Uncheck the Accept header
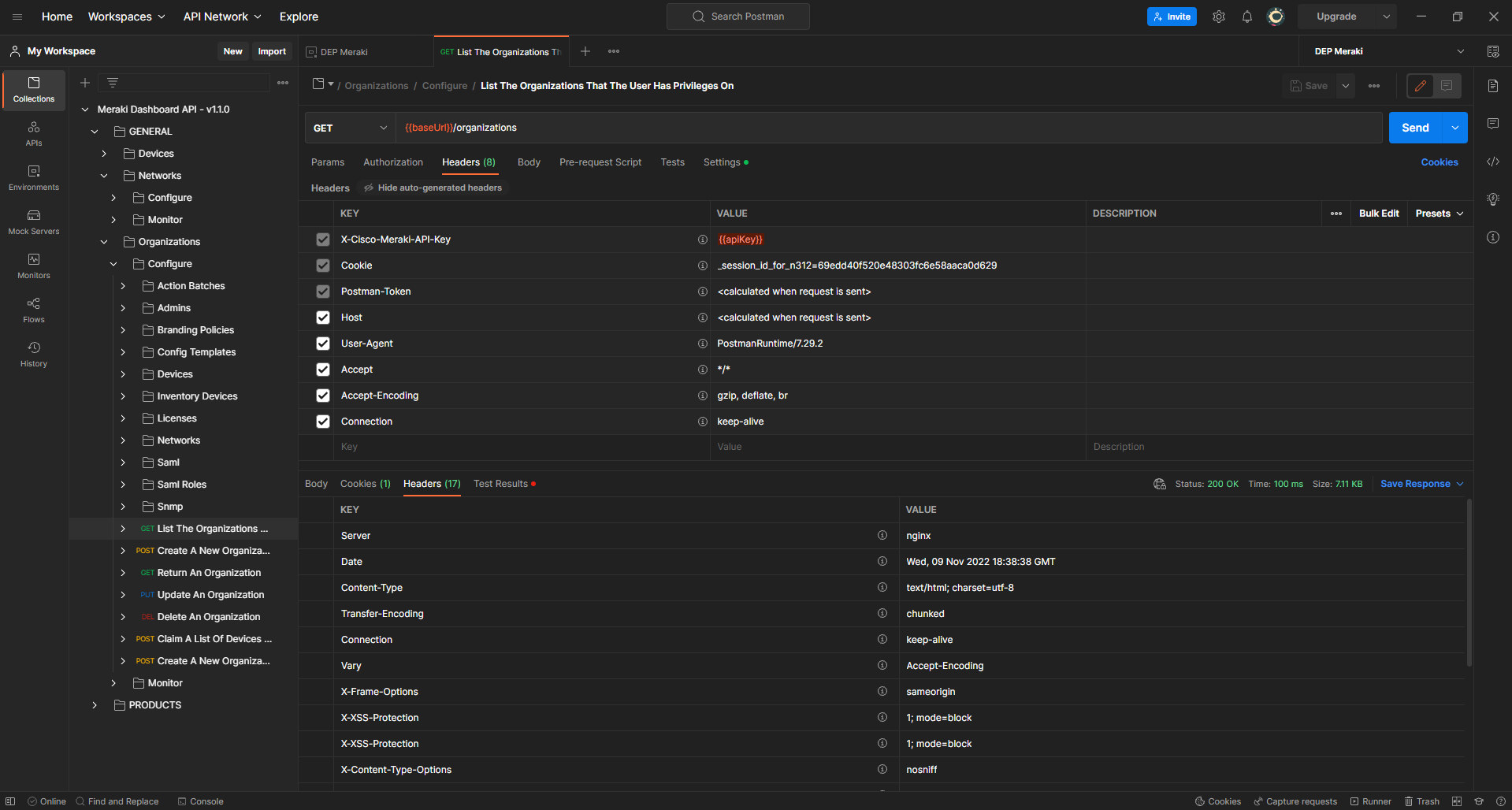This screenshot has width=1512, height=810. pos(323,370)
